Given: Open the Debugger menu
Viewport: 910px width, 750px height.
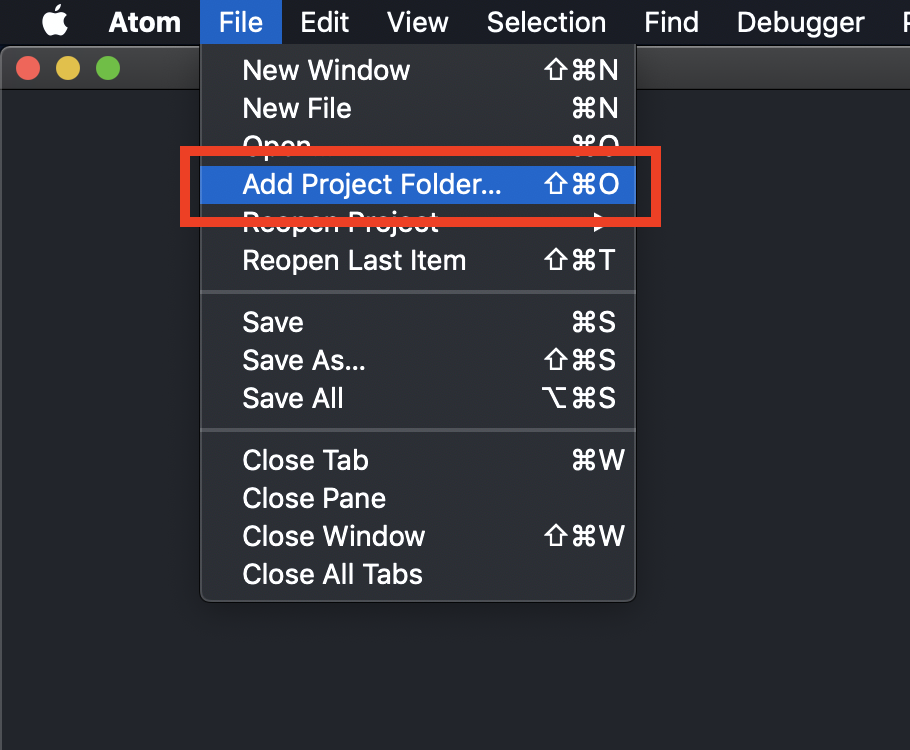Looking at the screenshot, I should [800, 22].
